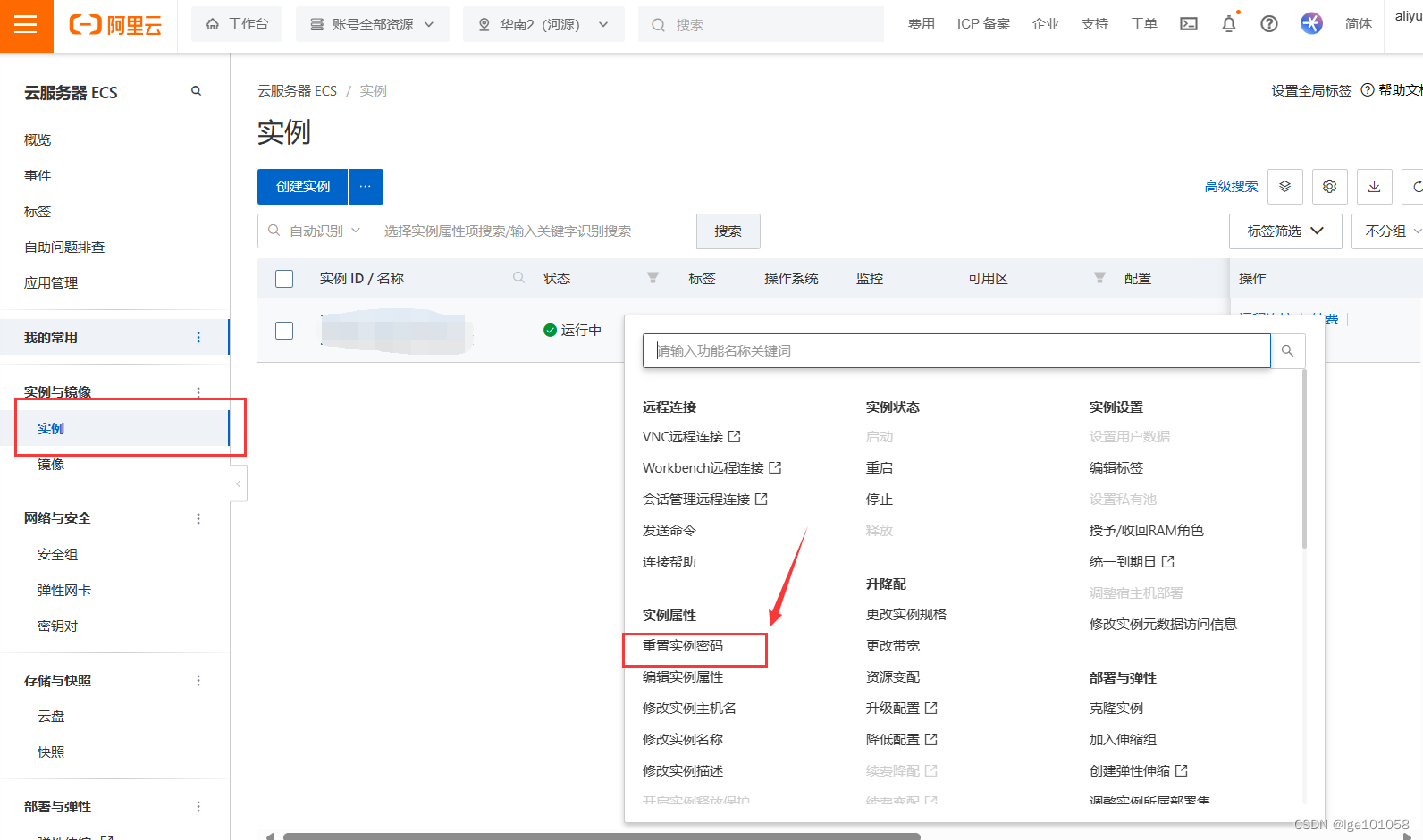Open the help question mark icon
The height and width of the screenshot is (840, 1423).
tap(1269, 24)
